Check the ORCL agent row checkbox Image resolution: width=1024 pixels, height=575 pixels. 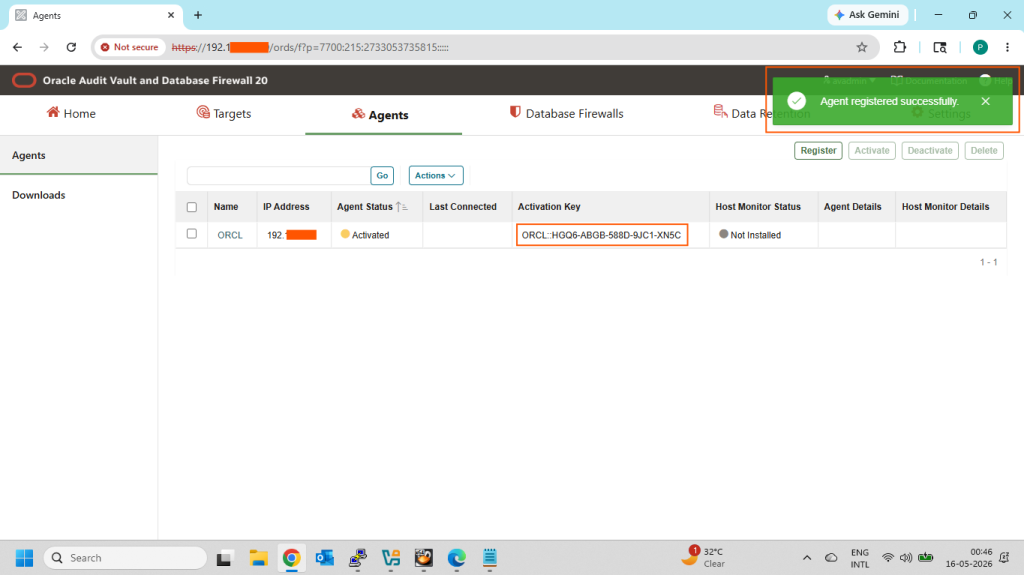(x=191, y=234)
